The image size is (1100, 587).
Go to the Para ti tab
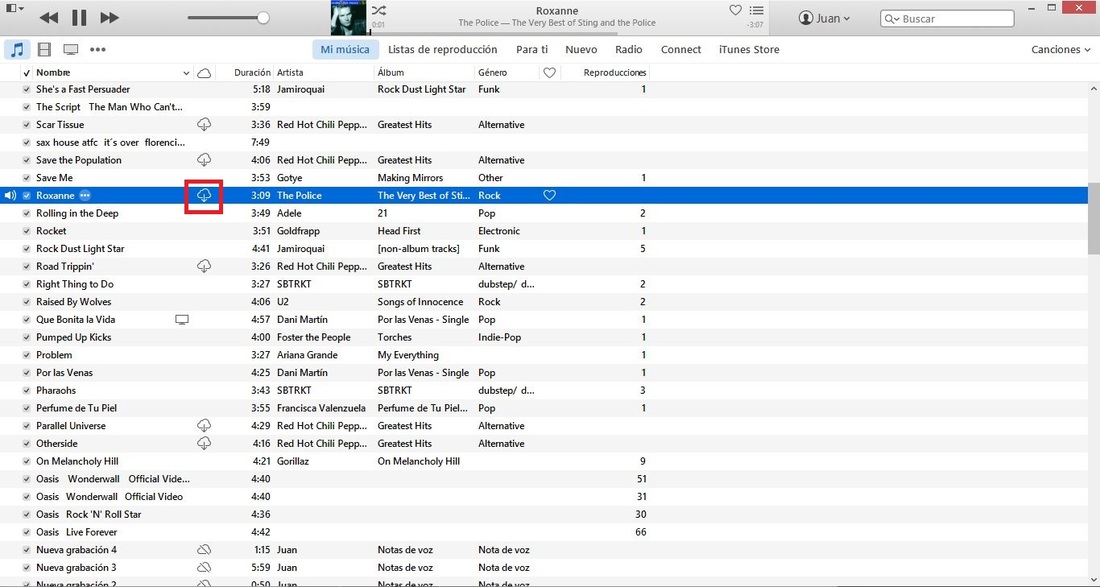(532, 49)
